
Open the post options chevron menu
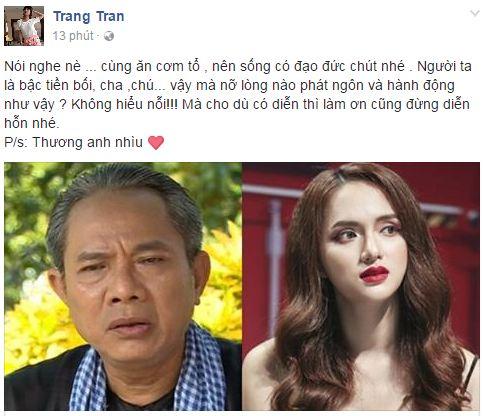(475, 13)
